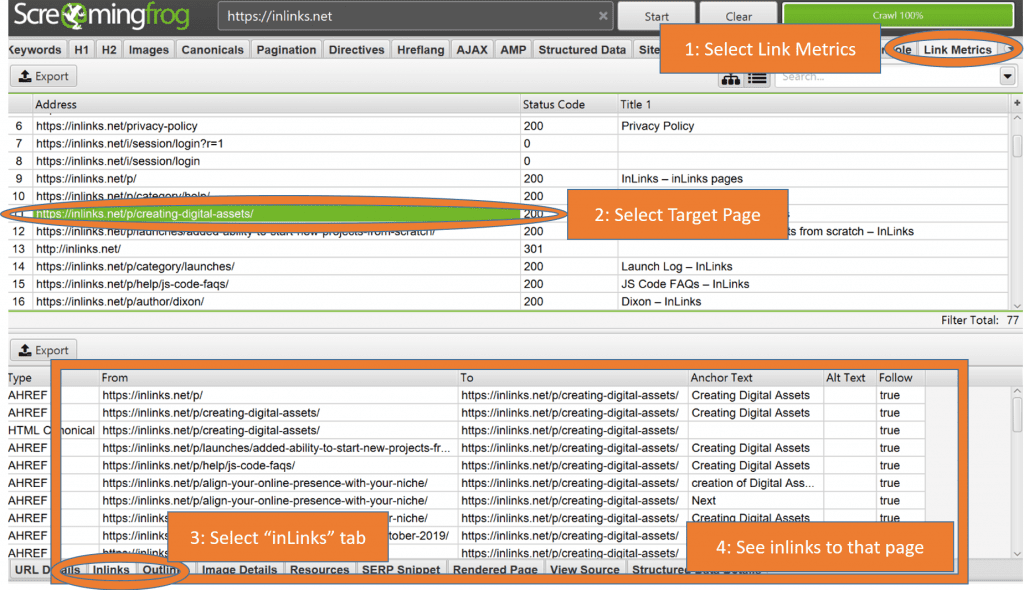Add column with the plus icon
The height and width of the screenshot is (590, 1024).
point(1017,103)
